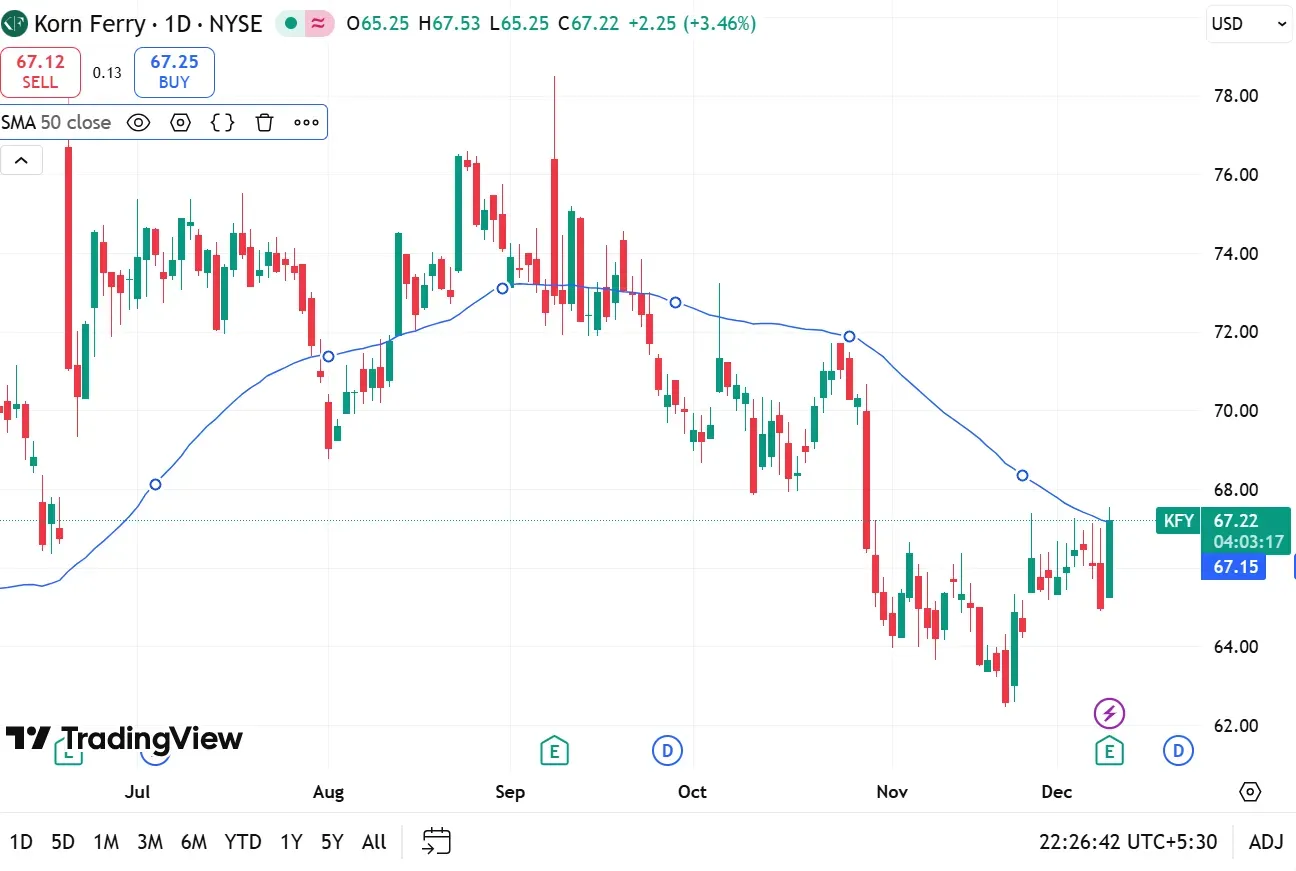The image size is (1296, 871).
Task: Open chart settings gear icon
Action: [1250, 792]
